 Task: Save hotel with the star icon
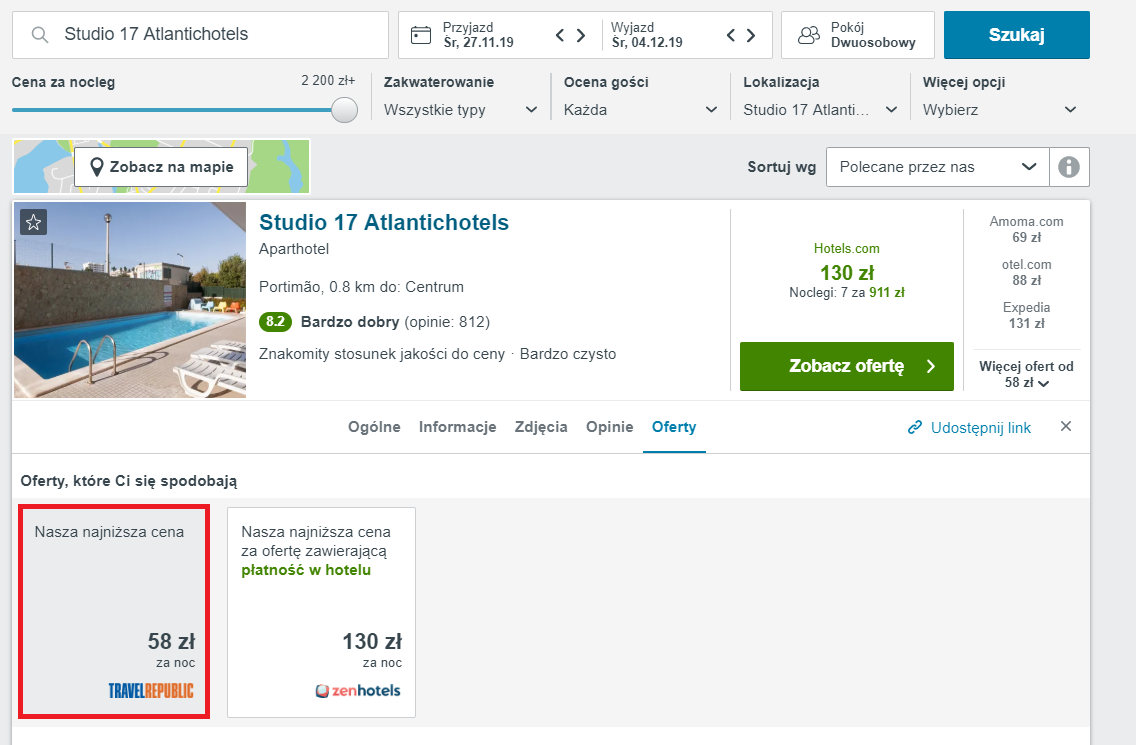click(33, 222)
